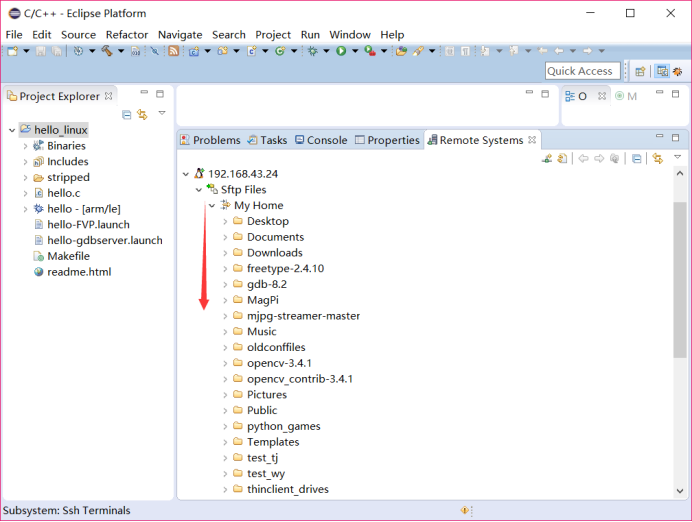The image size is (692, 522).
Task: Collapse the Sftp Files node
Action: (199, 190)
